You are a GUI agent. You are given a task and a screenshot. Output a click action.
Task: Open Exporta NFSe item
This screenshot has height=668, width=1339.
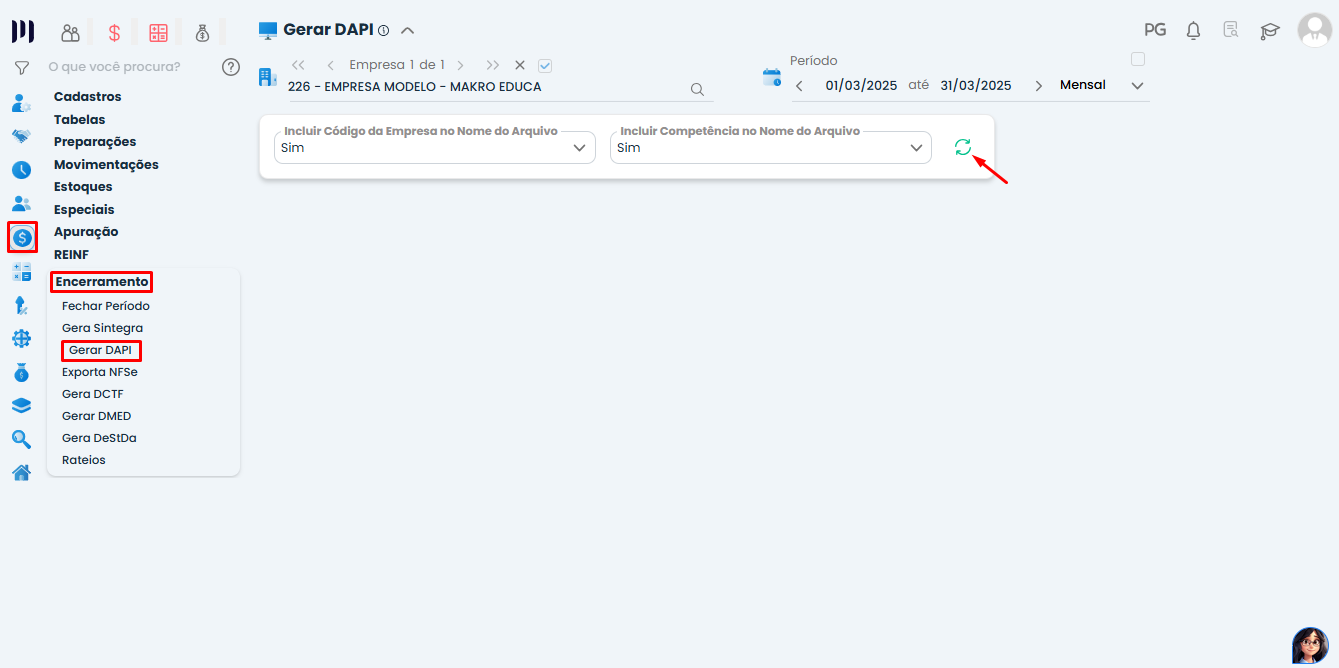point(100,372)
